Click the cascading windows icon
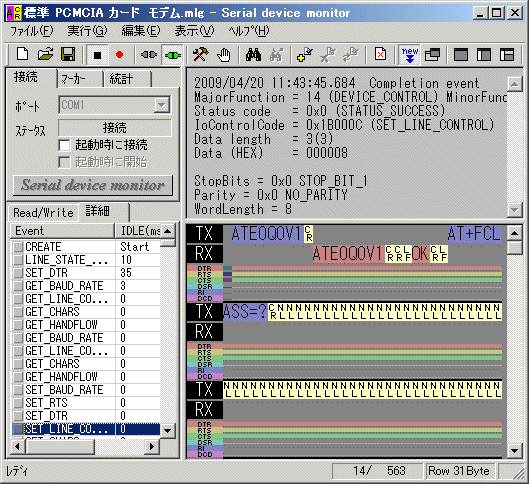 (x=433, y=55)
